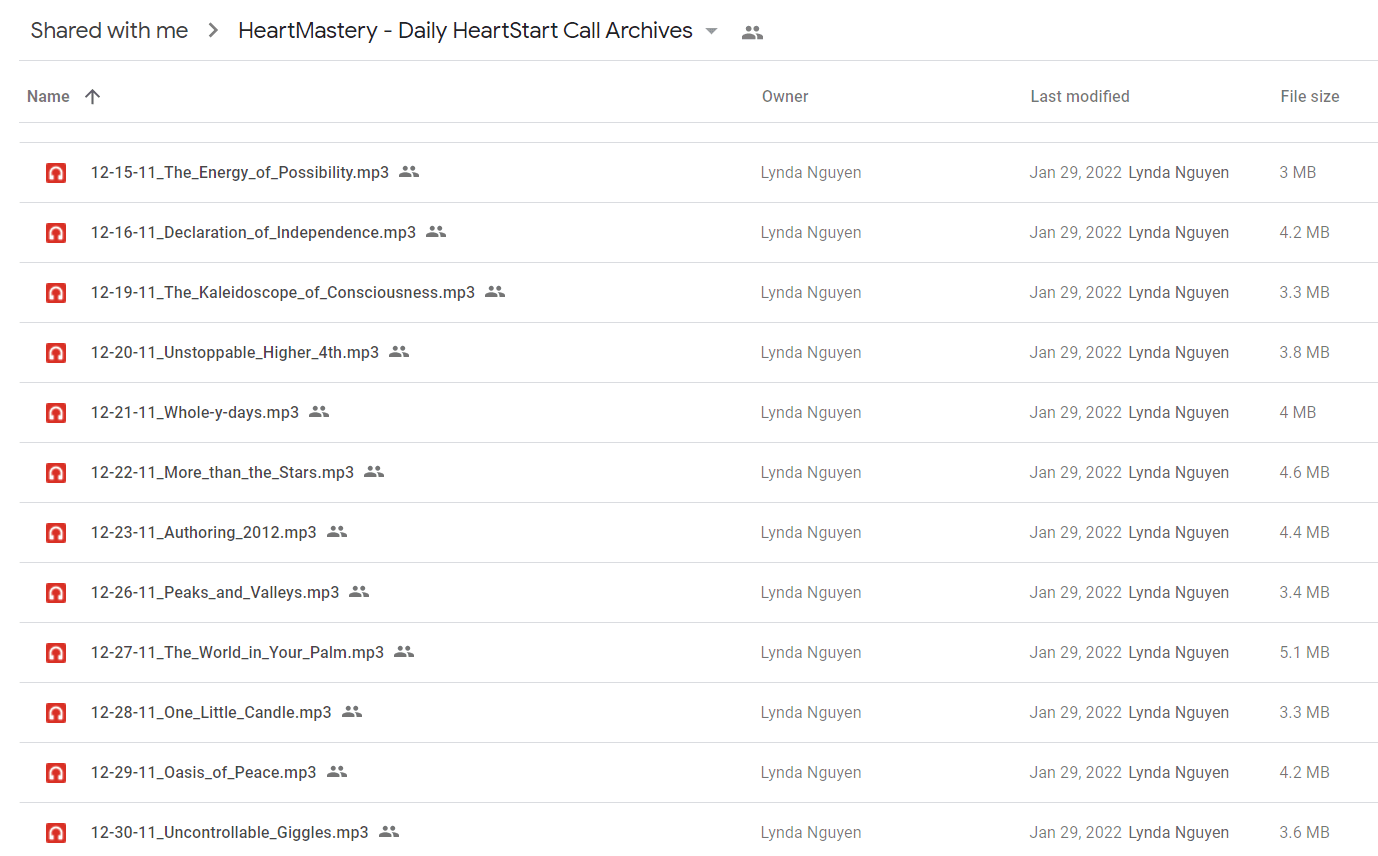The image size is (1378, 856).
Task: Click the audio icon for 12-27-11_The_World_in_Your_Palm.mp3
Action: click(x=56, y=653)
